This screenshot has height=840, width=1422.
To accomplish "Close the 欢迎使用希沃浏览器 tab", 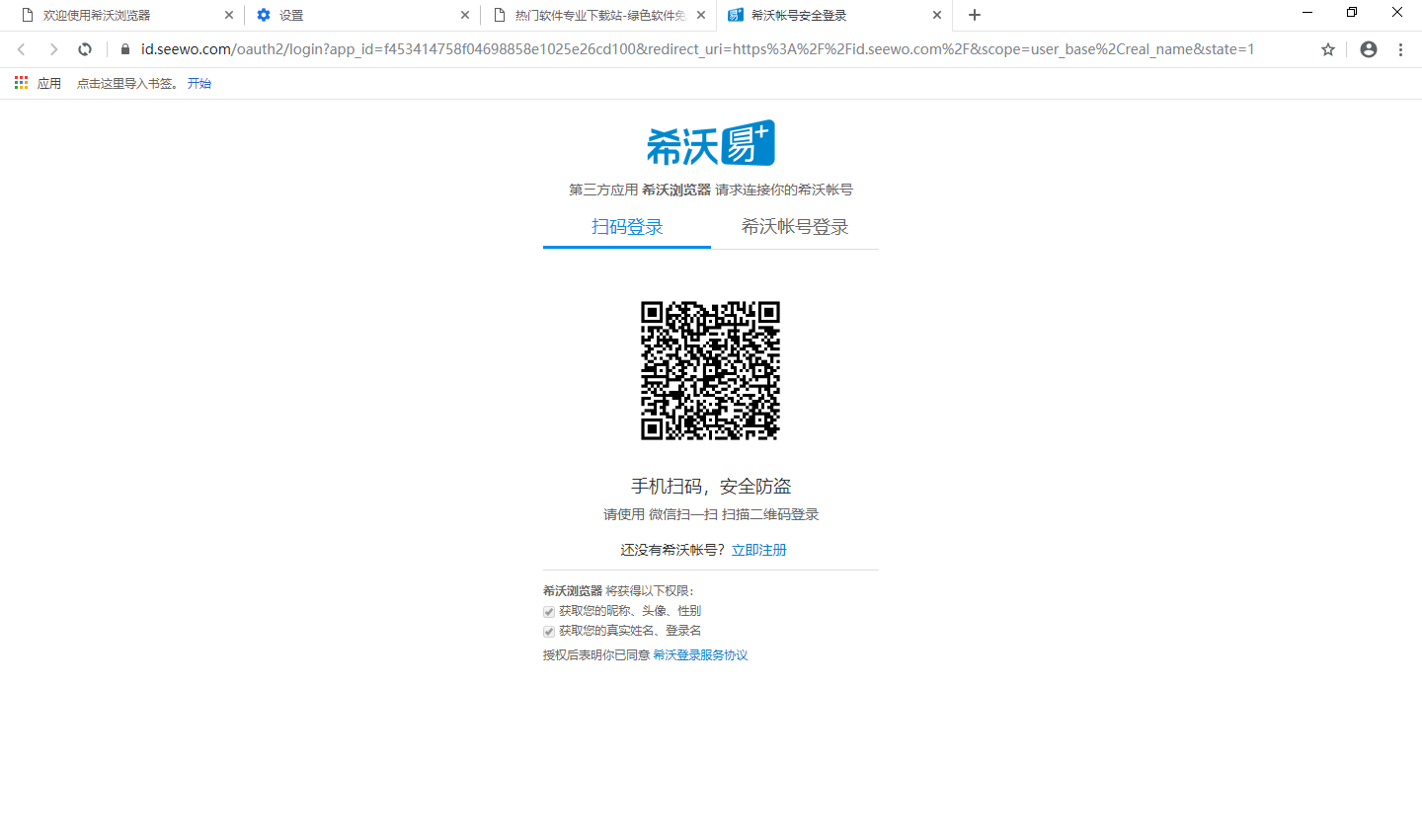I will (x=229, y=15).
